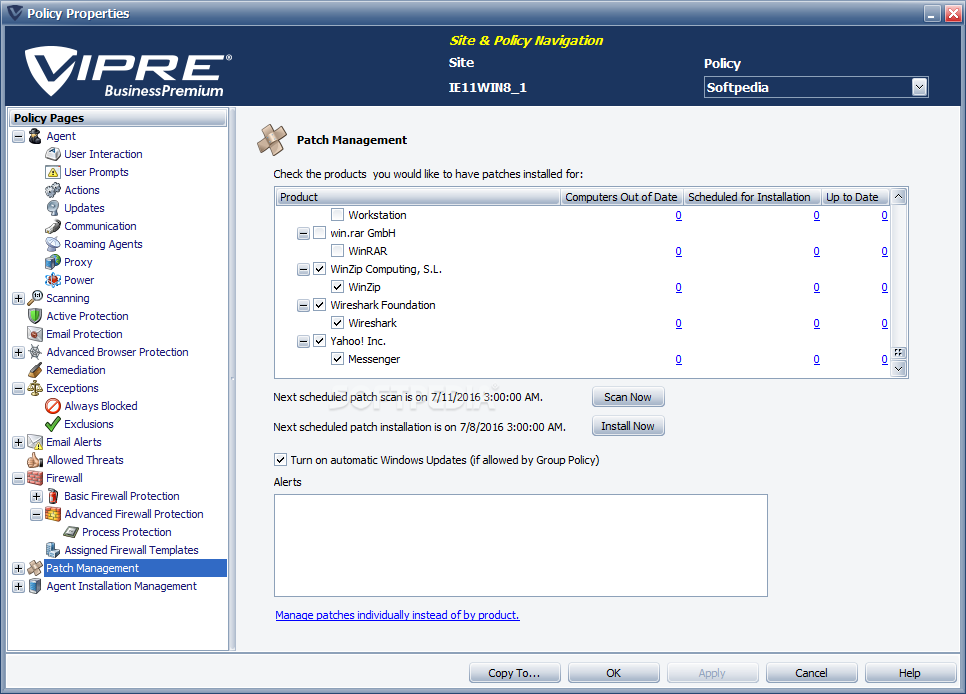Click the Email Protection icon

click(x=35, y=334)
